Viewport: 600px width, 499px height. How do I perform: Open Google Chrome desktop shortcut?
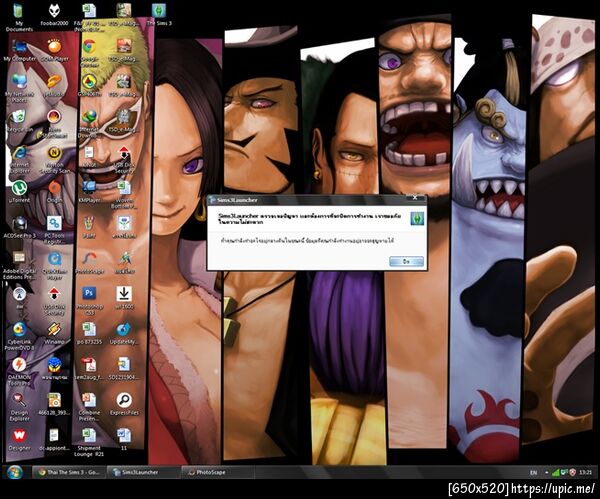(x=89, y=53)
